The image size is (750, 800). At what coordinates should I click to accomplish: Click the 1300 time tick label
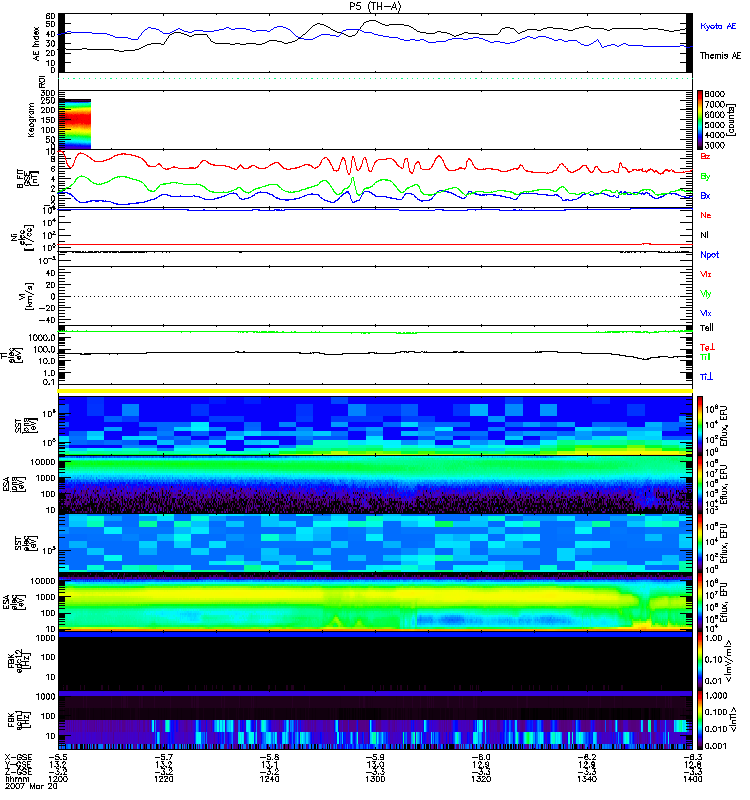click(x=375, y=779)
